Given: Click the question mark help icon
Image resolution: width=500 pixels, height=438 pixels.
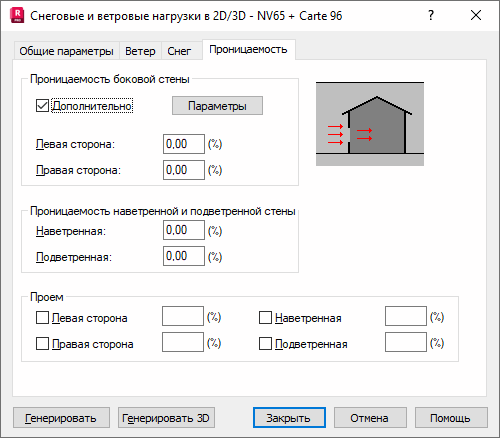Looking at the screenshot, I should coord(431,15).
